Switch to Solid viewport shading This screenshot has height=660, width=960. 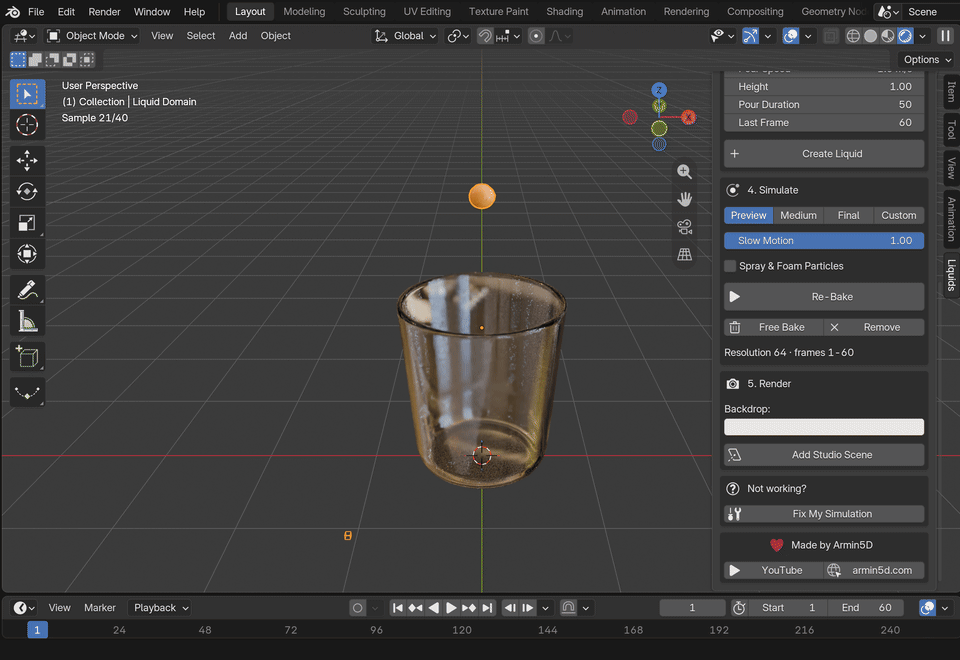tap(870, 36)
